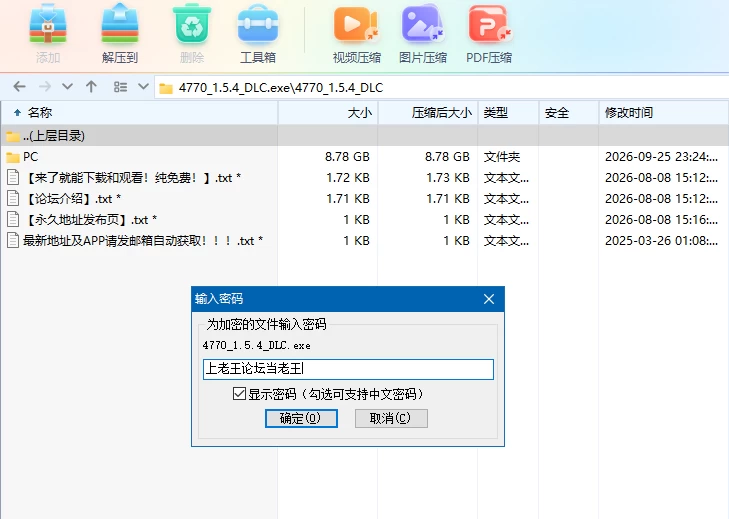729x519 pixels.
Task: Launch 视频压缩 video compression tool
Action: 357,24
